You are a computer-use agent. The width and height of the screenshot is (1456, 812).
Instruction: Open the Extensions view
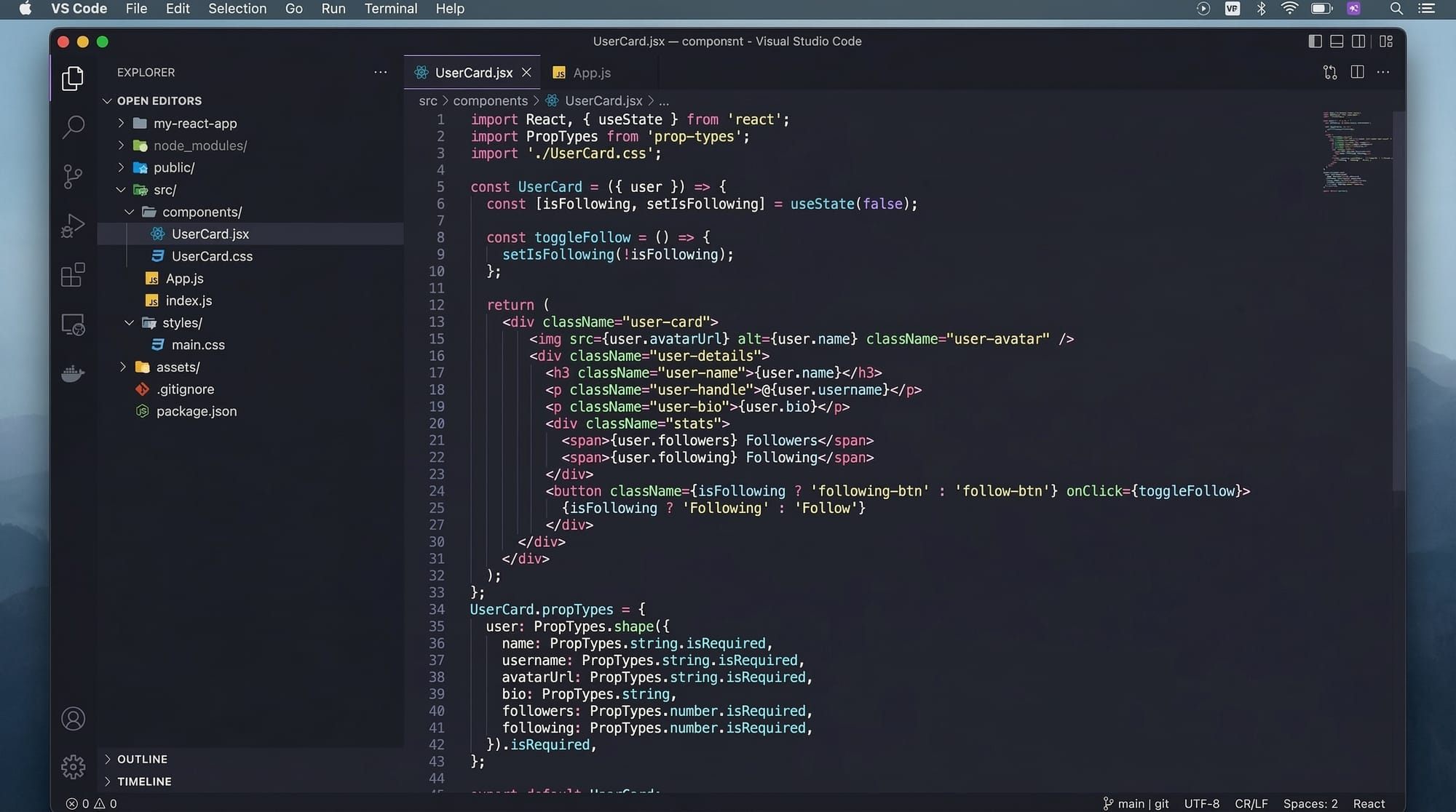73,275
